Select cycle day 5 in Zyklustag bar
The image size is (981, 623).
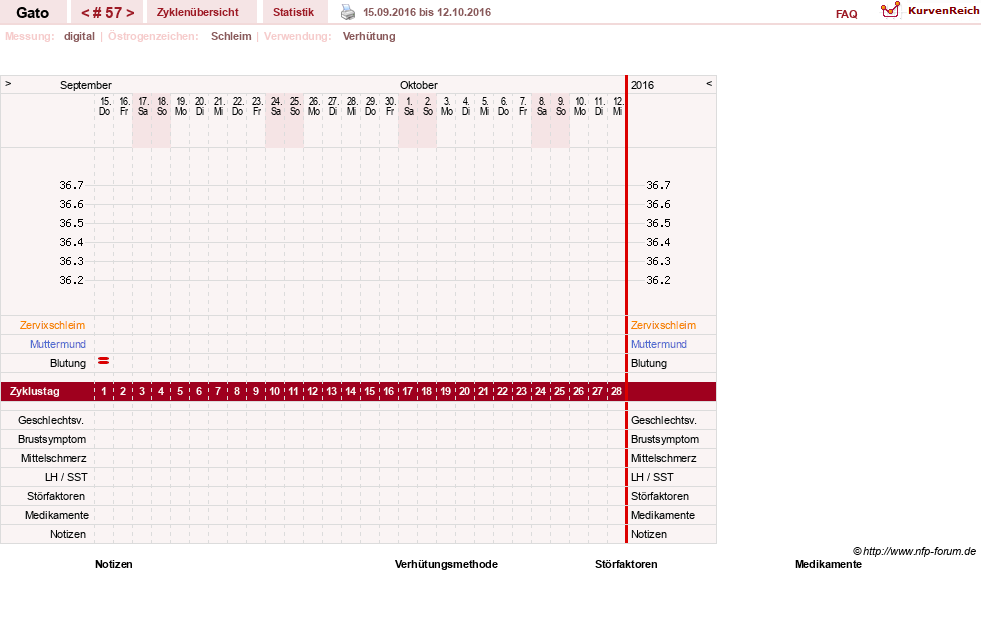click(x=180, y=392)
